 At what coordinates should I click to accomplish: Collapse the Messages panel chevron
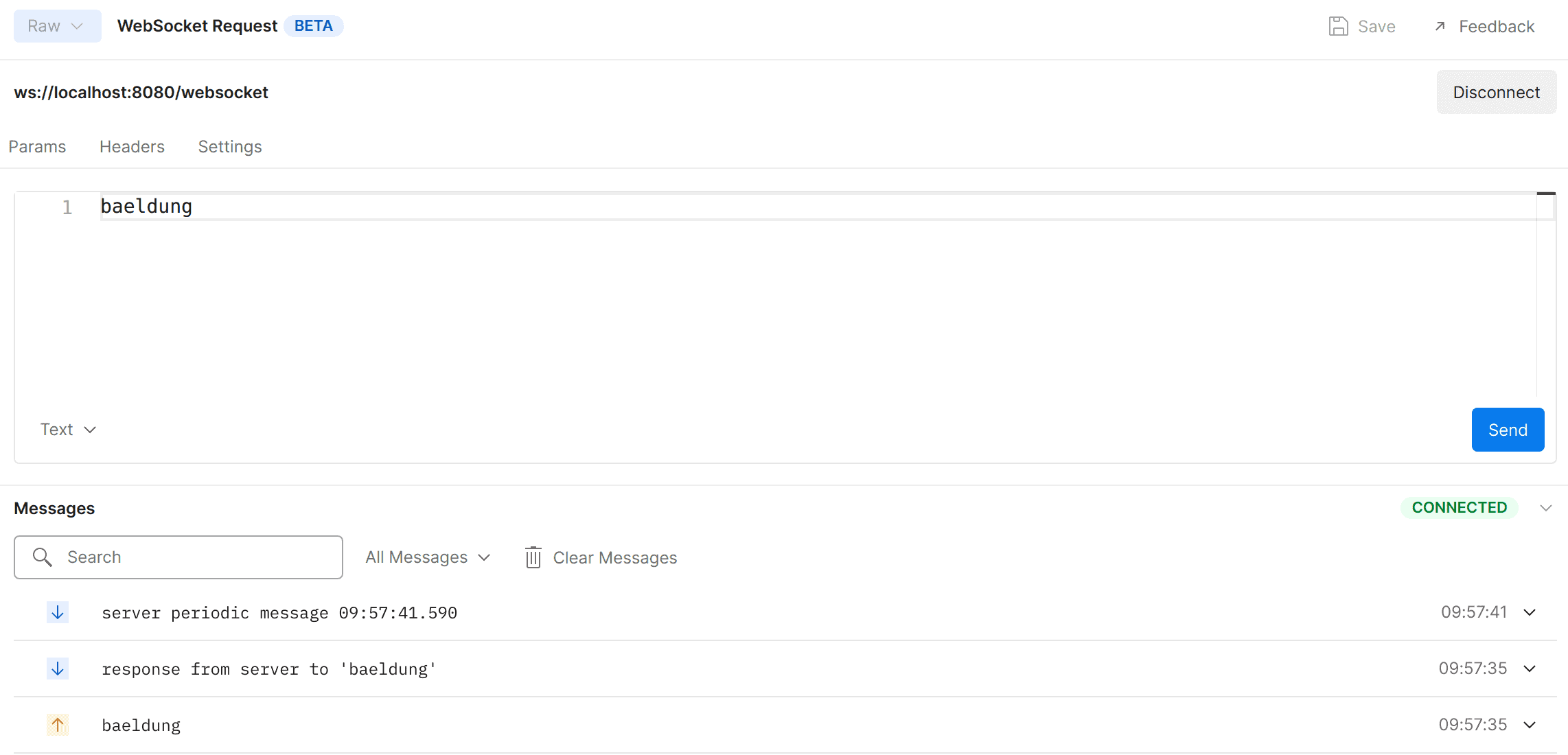(x=1545, y=508)
